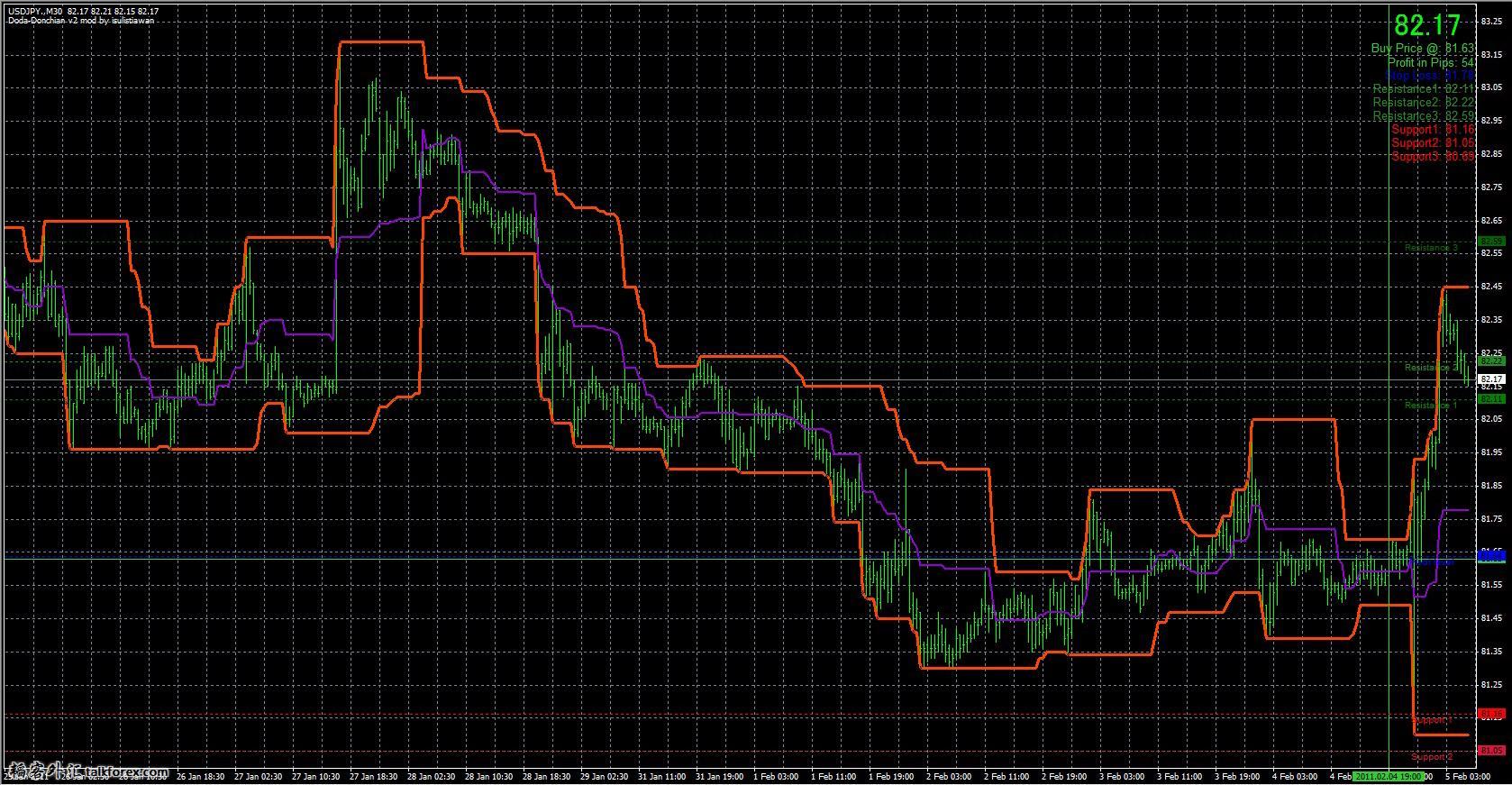Click the 'Support1: 81.16' info line
Screen dimensions: 1512x785
click(1433, 130)
